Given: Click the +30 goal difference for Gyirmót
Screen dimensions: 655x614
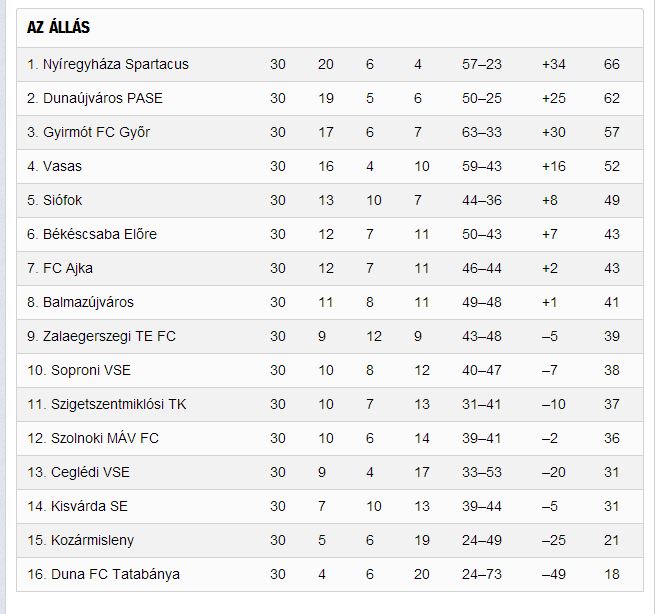Looking at the screenshot, I should [x=553, y=132].
